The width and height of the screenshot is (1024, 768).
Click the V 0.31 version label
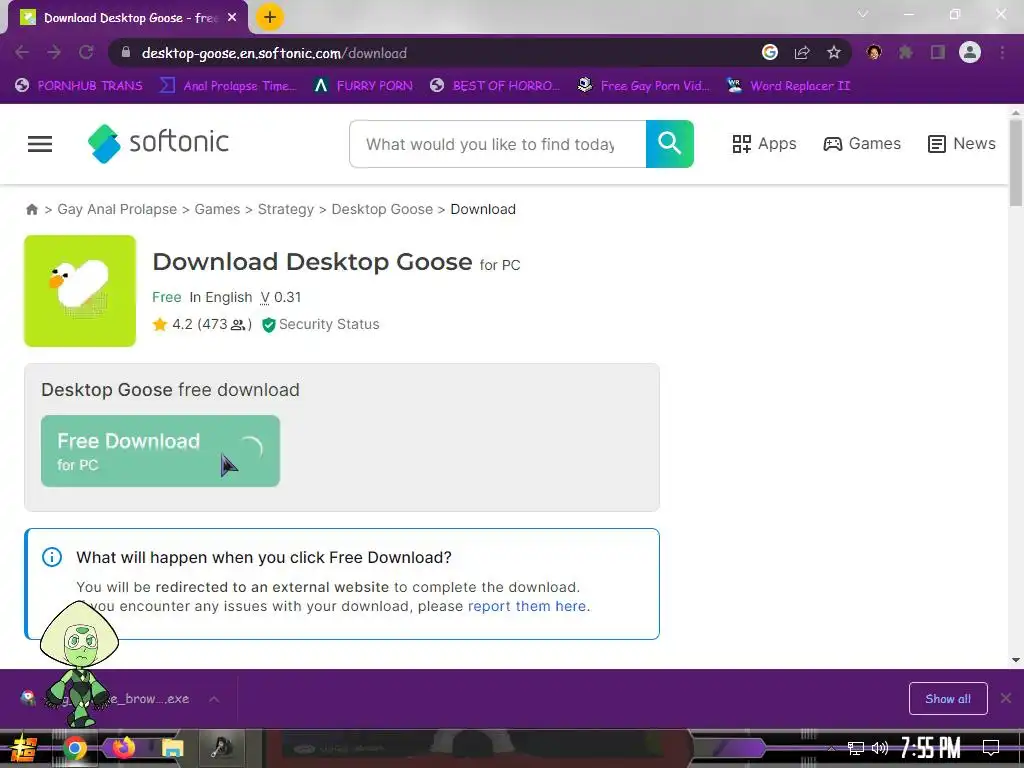click(281, 297)
